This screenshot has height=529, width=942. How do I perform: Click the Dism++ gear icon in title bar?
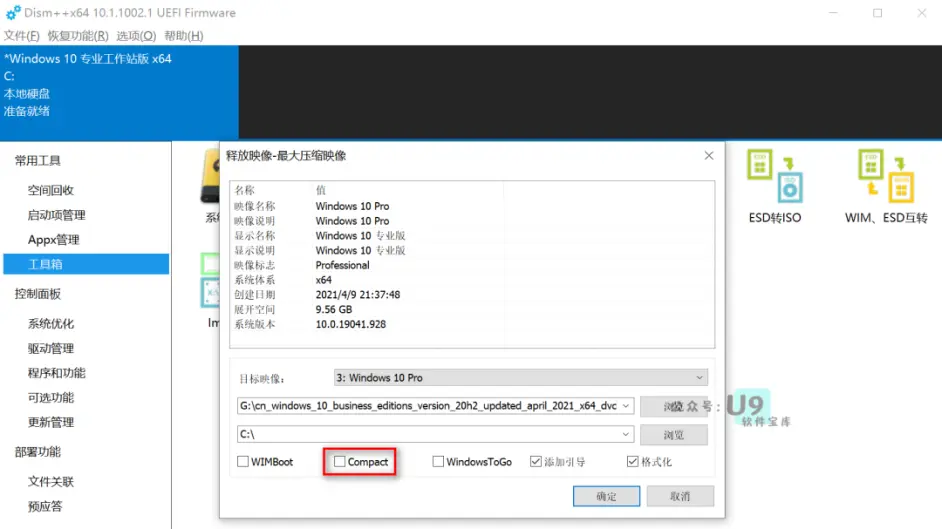[x=13, y=13]
